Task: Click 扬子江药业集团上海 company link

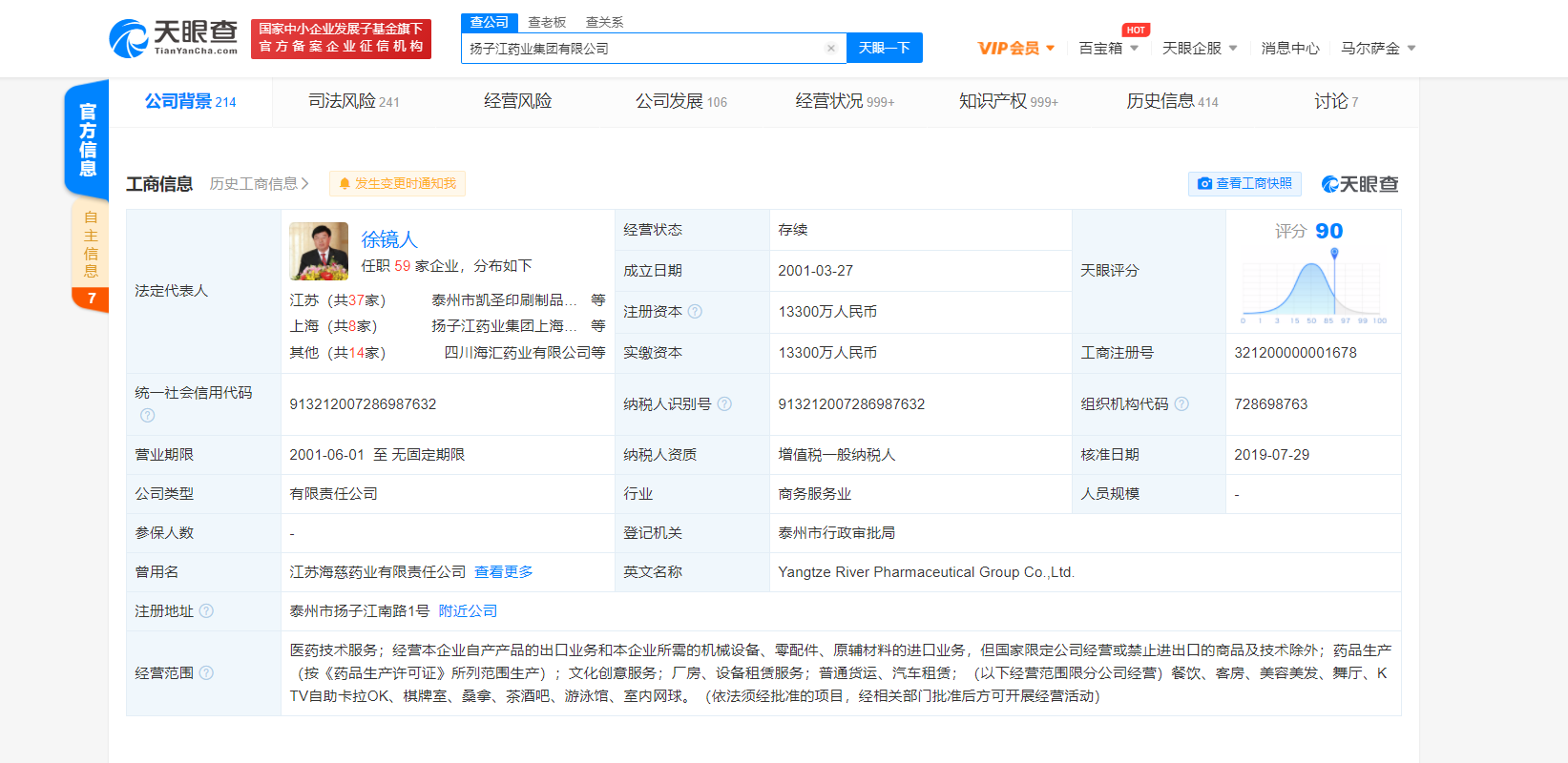Action: pos(504,325)
